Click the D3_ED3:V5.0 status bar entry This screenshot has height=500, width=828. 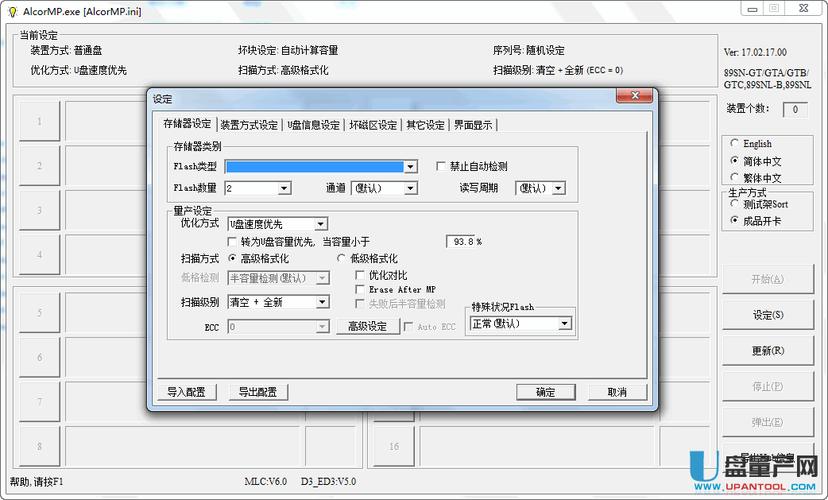click(328, 482)
